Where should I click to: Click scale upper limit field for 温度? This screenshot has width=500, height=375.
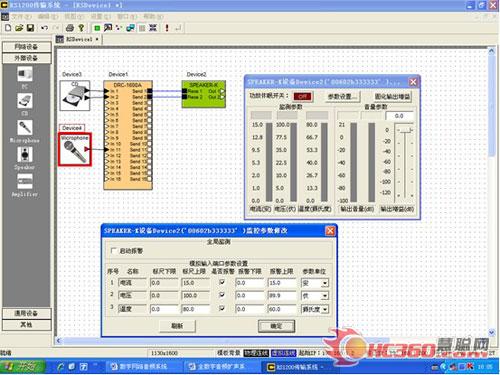tap(196, 309)
